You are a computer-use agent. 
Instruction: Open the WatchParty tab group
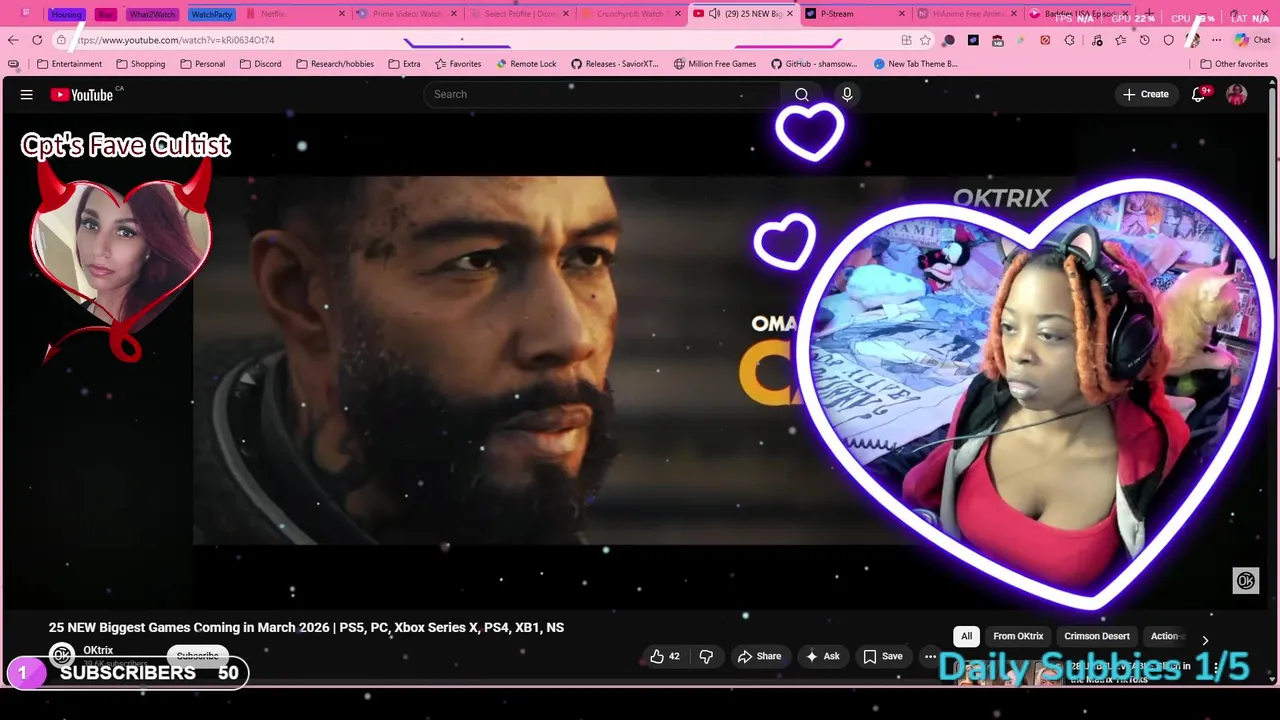point(211,14)
